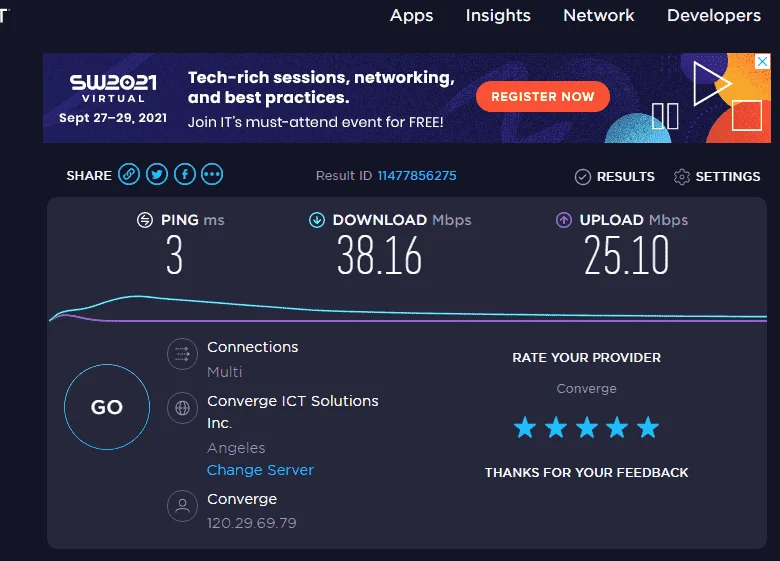Share result on Twitter
The image size is (780, 561).
(157, 175)
